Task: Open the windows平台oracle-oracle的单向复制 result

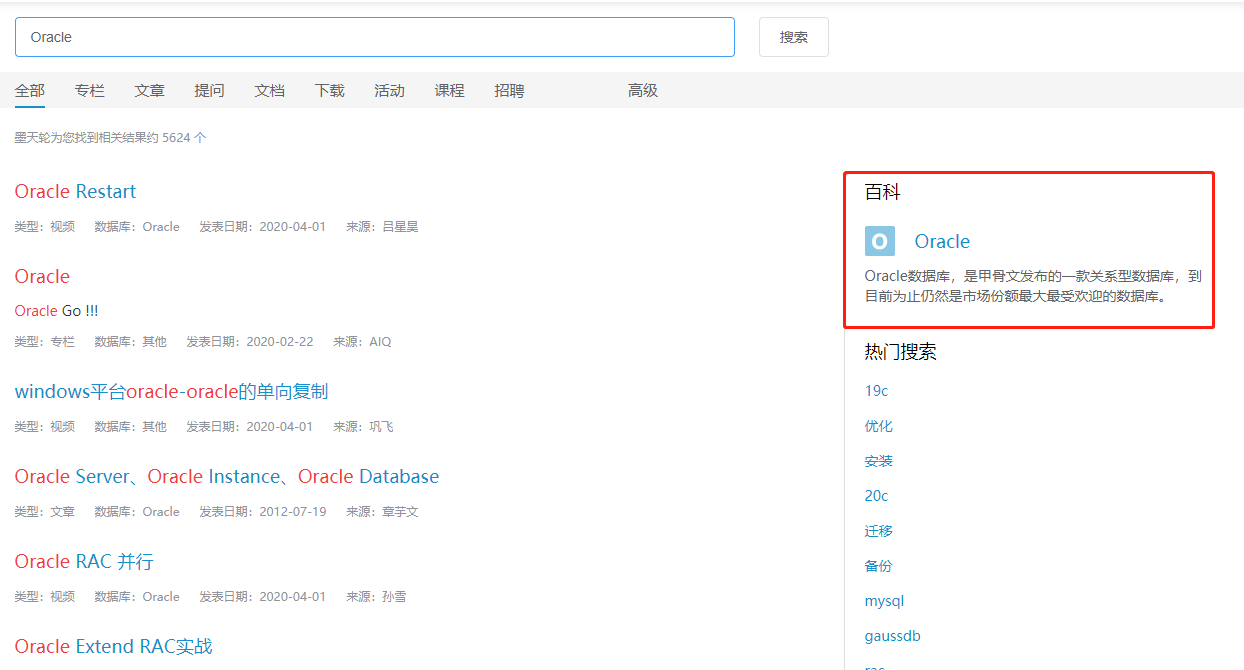Action: pyautogui.click(x=170, y=391)
